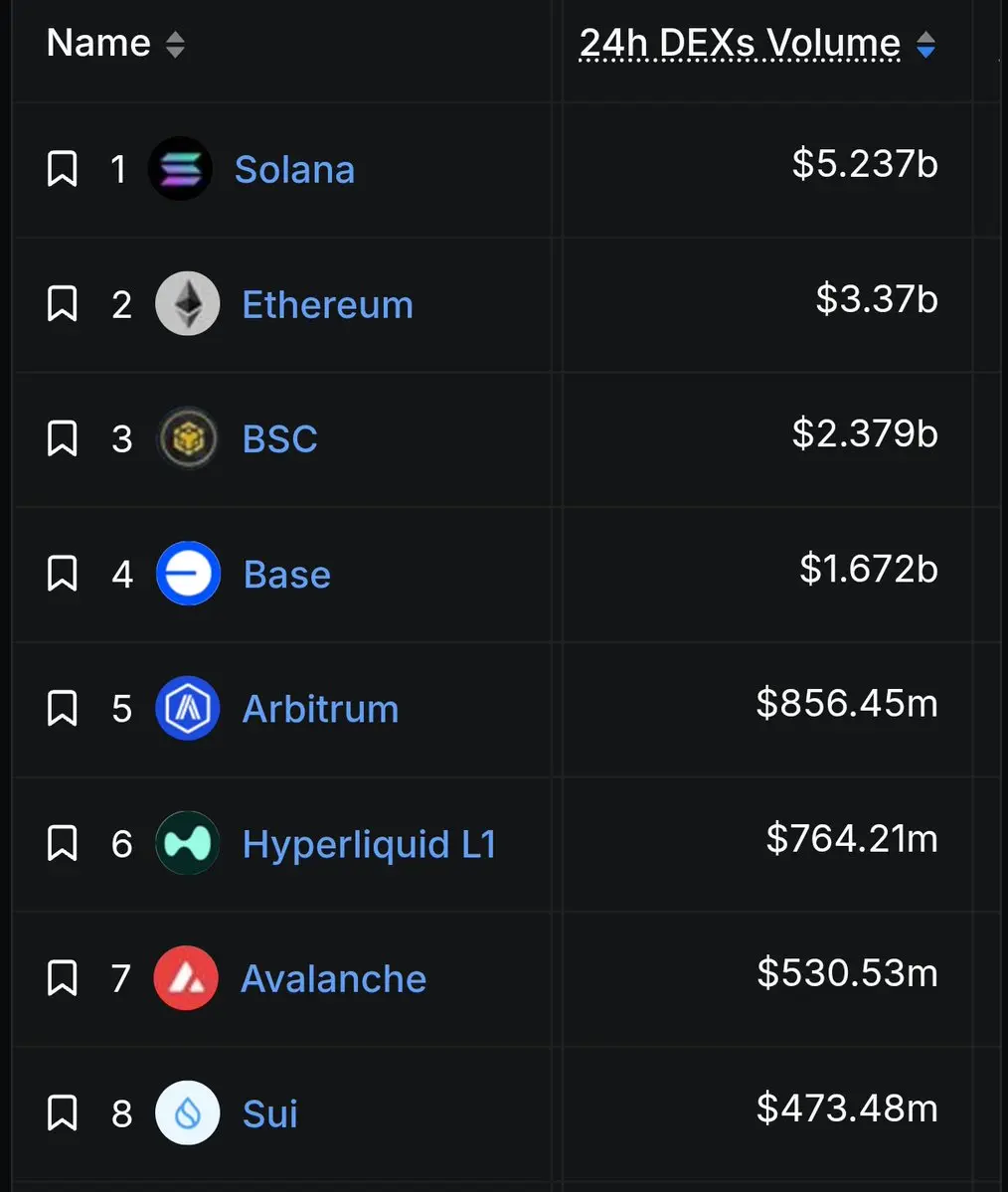The width and height of the screenshot is (1008, 1192).
Task: Open the BSC chain link
Action: click(279, 438)
